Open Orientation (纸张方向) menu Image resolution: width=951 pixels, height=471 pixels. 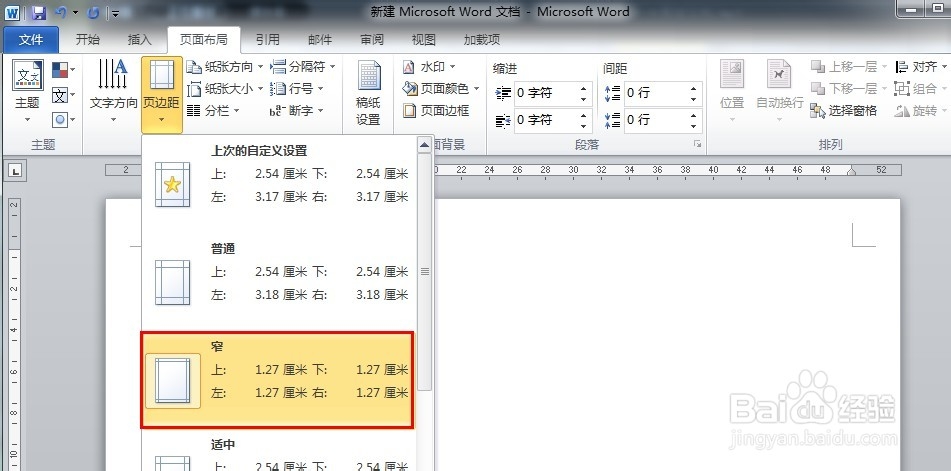click(x=225, y=67)
